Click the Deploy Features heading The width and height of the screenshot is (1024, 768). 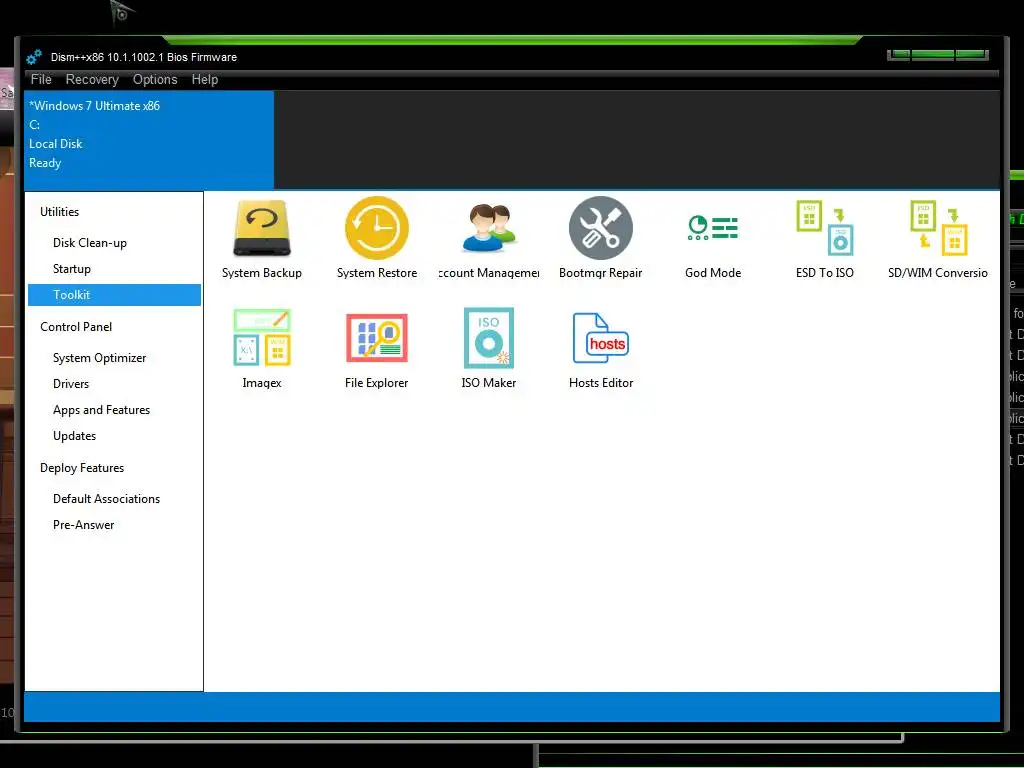tap(82, 468)
